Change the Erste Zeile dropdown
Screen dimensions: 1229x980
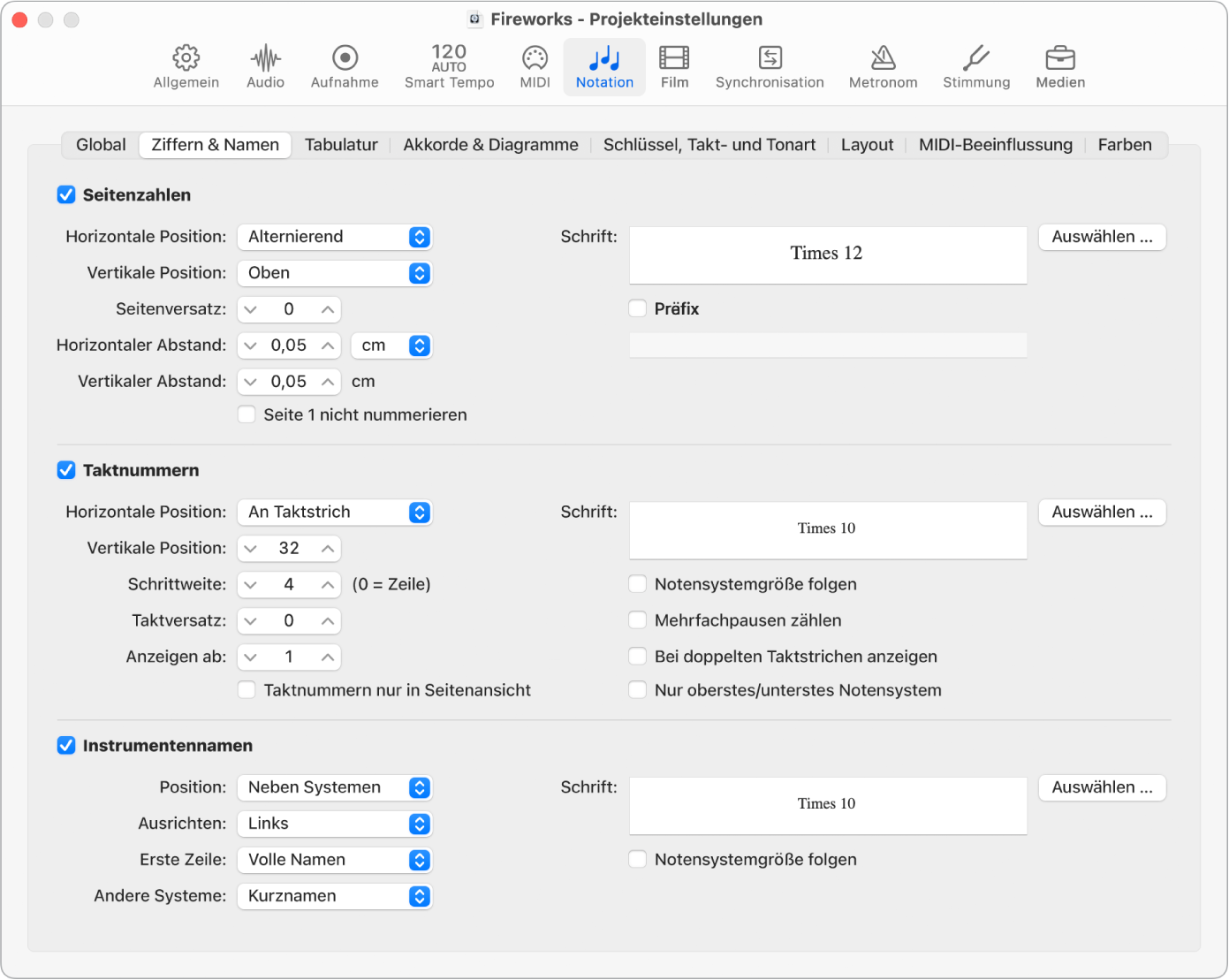(x=334, y=859)
